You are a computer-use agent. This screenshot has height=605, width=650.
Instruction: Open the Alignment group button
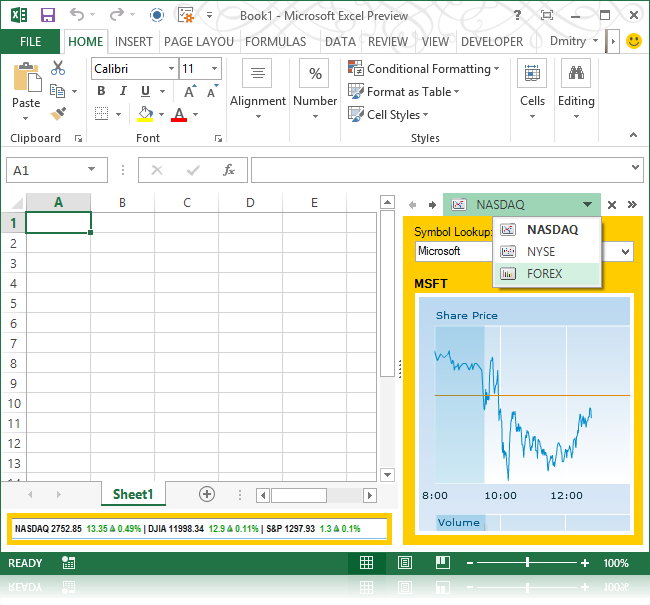(257, 90)
